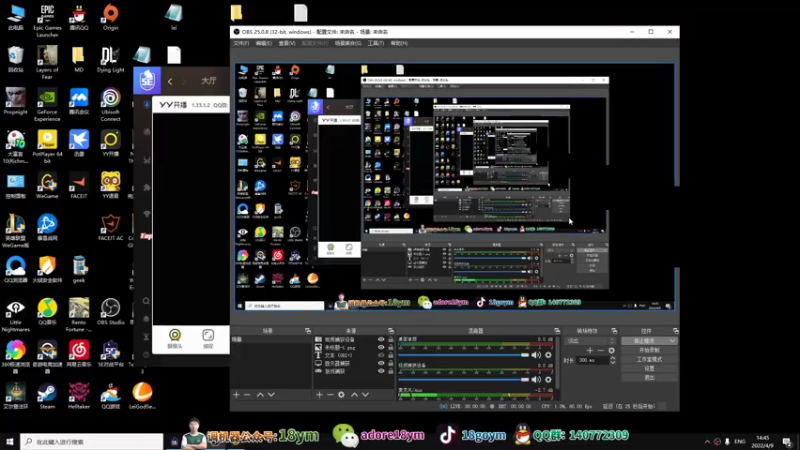Move scene down in Scenes panel

pyautogui.click(x=271, y=394)
